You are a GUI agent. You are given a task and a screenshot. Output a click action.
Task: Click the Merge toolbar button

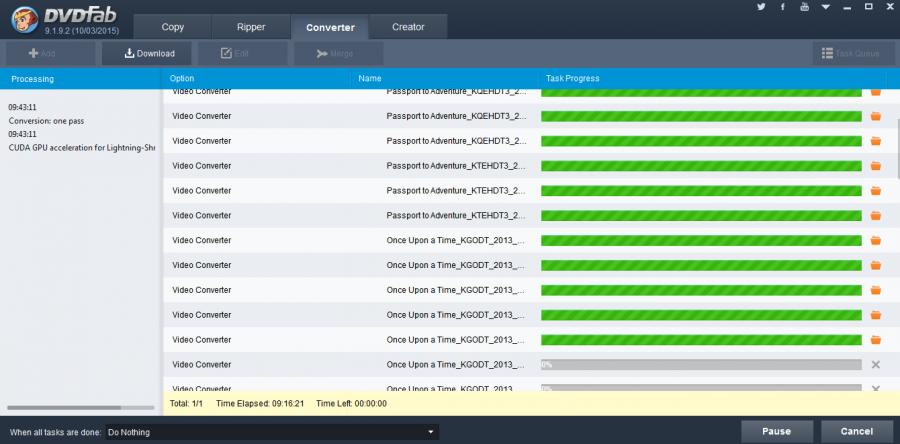tap(339, 53)
